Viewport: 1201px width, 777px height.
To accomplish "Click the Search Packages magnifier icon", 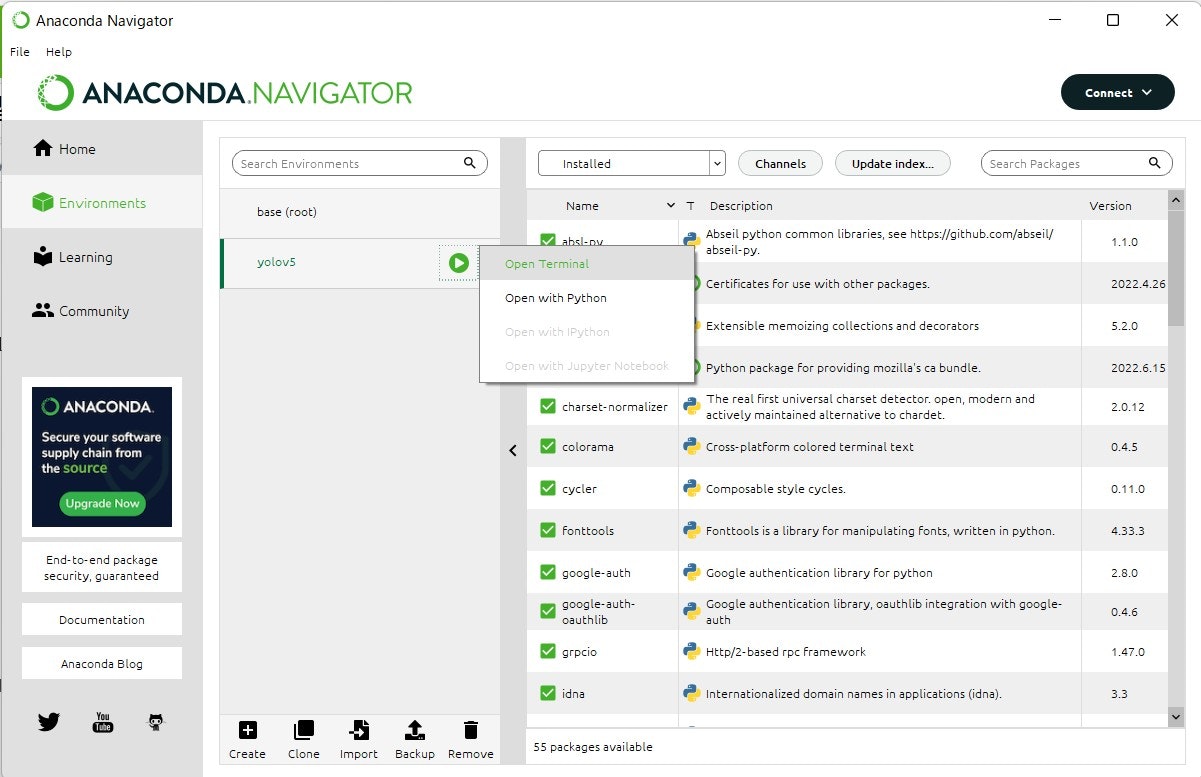I will pos(1155,163).
